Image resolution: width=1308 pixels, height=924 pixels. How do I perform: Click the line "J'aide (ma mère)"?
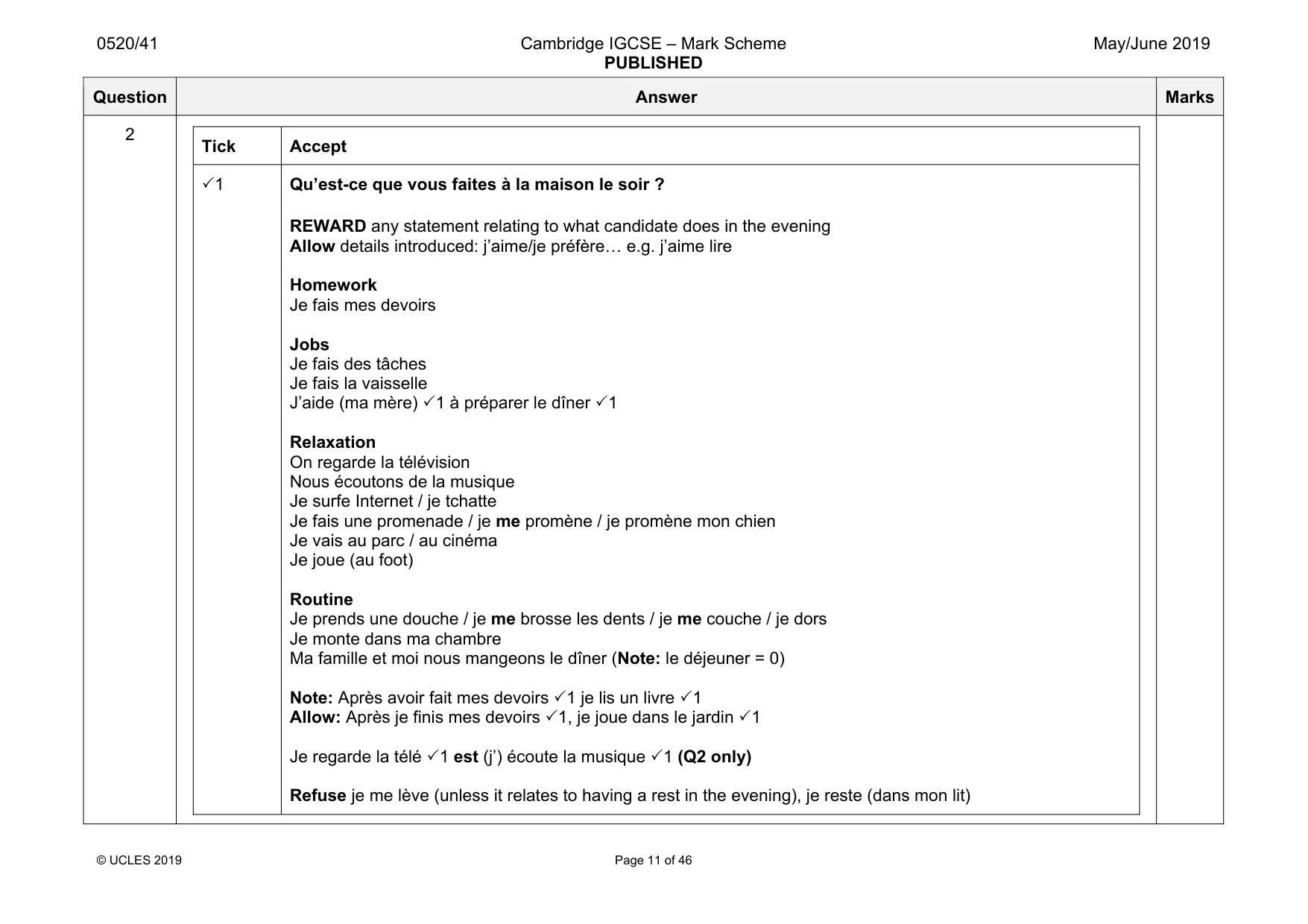point(453,403)
